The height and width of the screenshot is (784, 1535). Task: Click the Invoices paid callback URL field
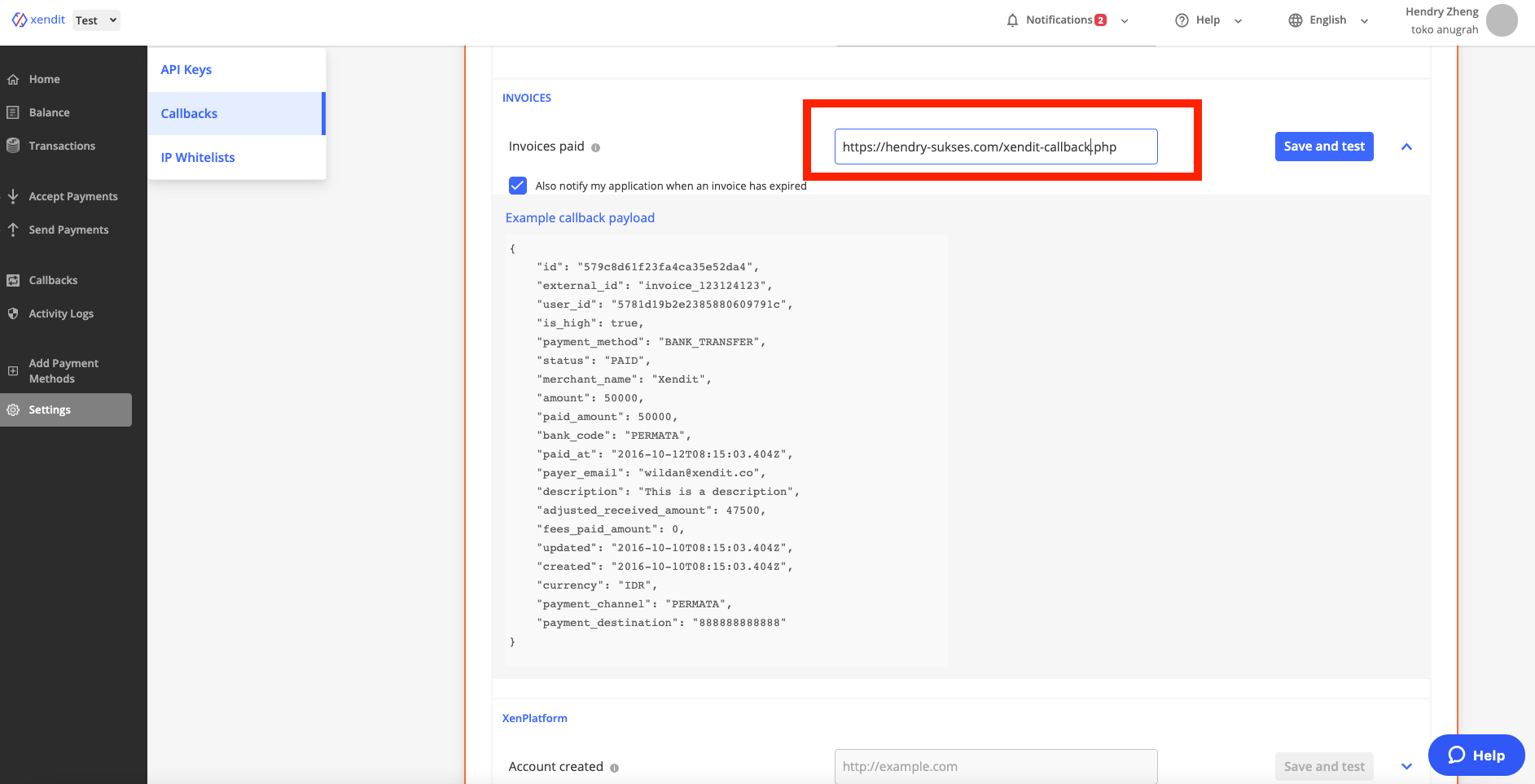point(996,147)
